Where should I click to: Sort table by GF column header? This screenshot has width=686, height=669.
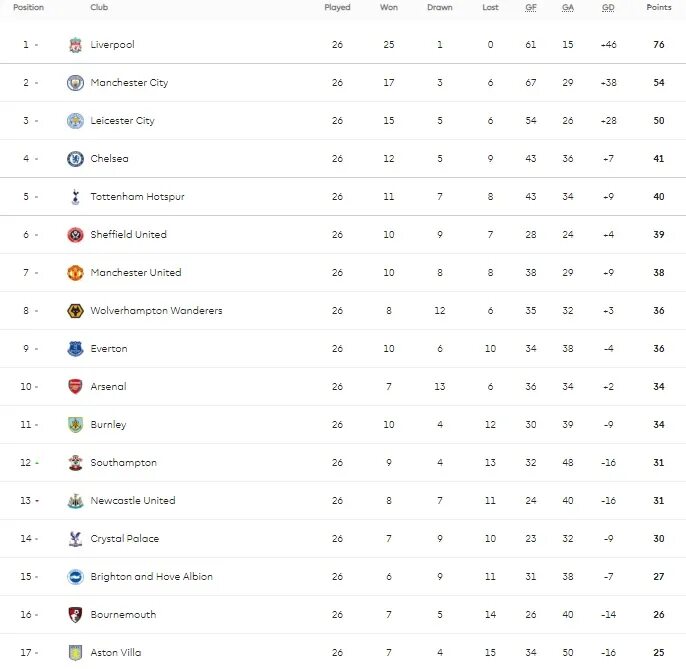tap(531, 7)
